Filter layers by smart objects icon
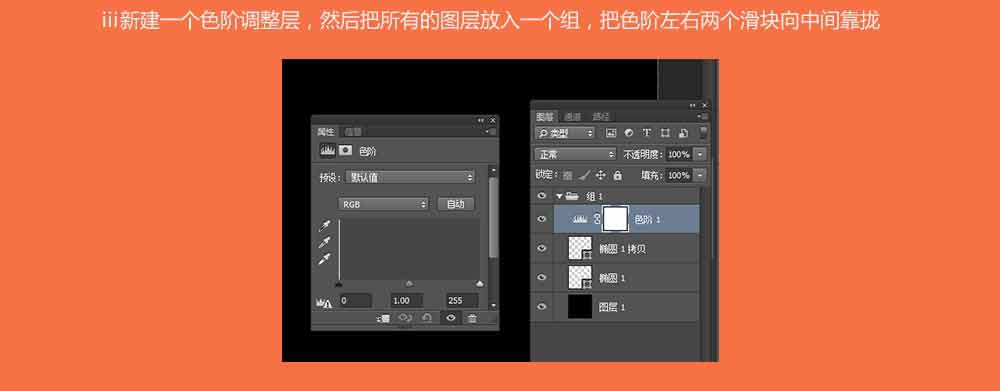 pos(683,133)
